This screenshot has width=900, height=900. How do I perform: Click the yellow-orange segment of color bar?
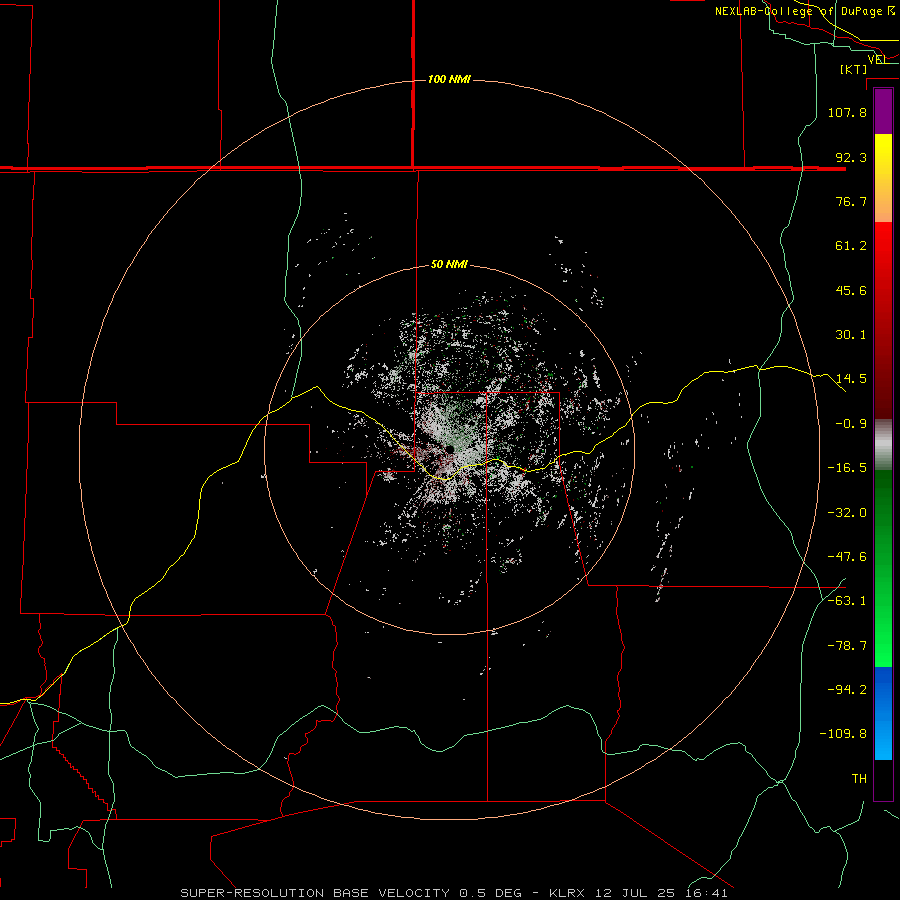point(883,178)
